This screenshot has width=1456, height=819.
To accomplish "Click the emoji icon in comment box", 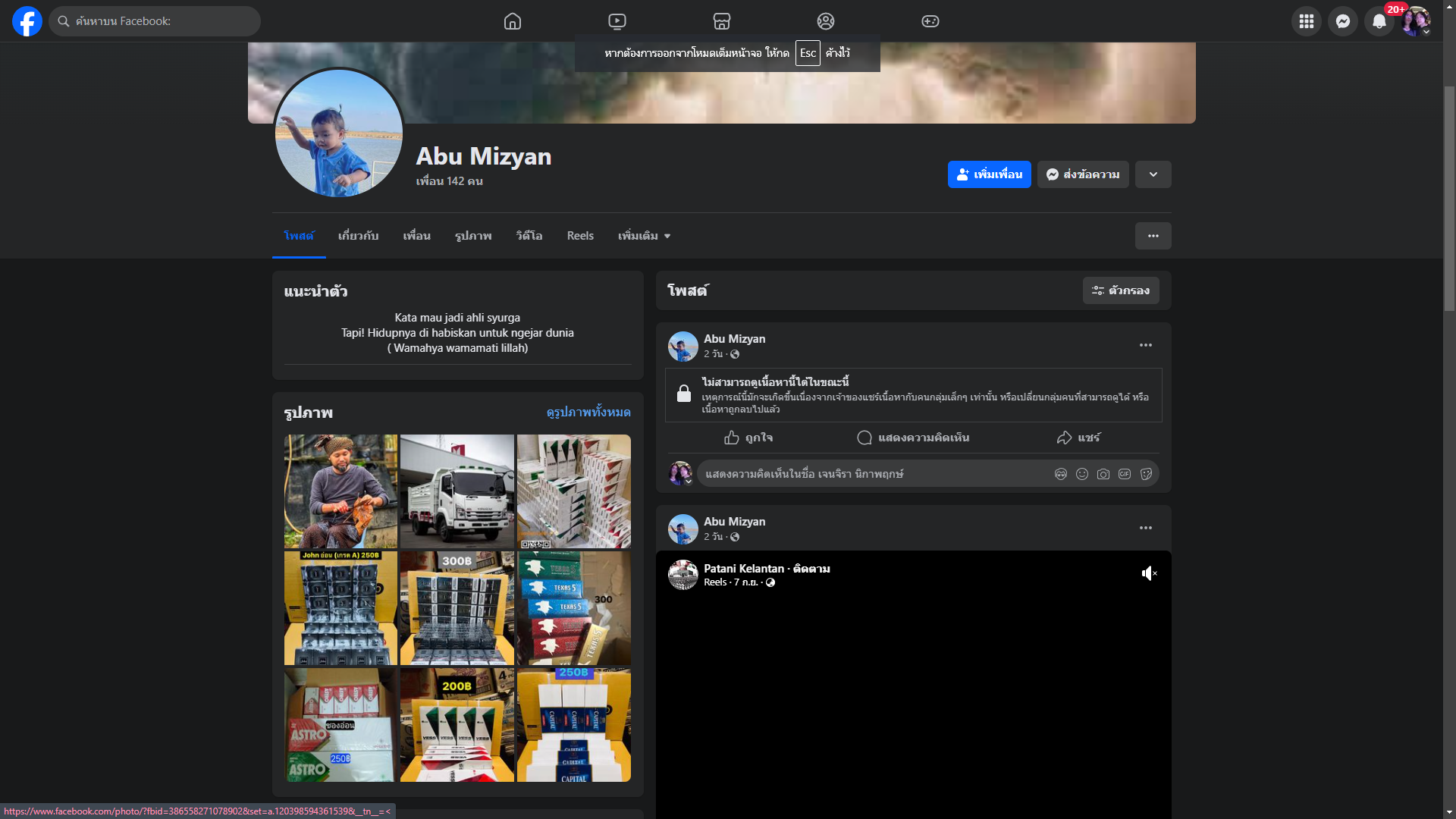I will pyautogui.click(x=1082, y=474).
